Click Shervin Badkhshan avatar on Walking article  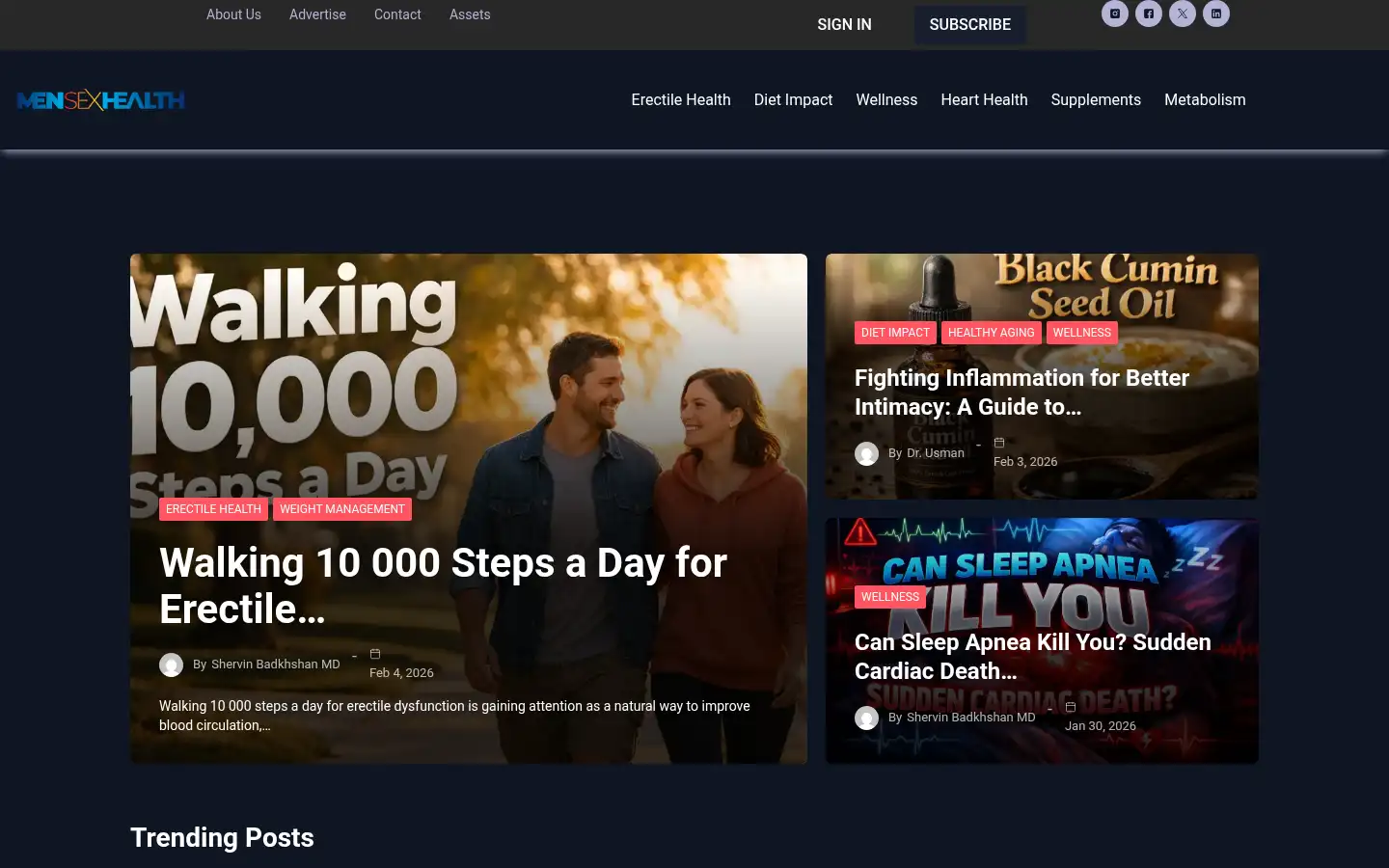pos(171,665)
